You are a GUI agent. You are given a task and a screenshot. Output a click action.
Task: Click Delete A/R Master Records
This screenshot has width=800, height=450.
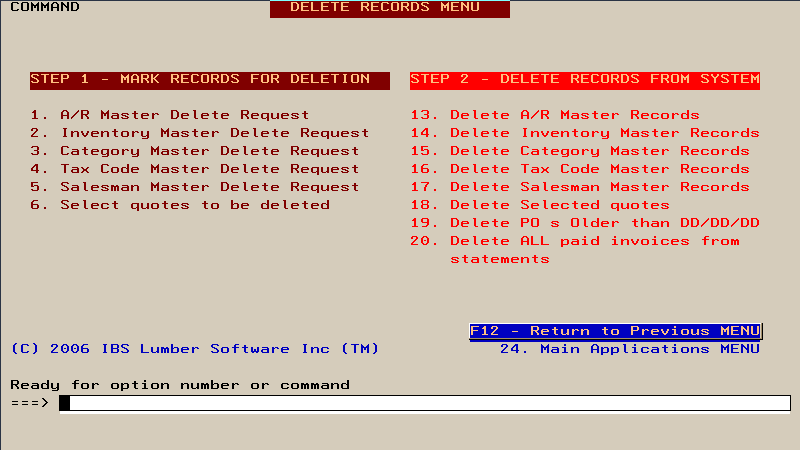coord(555,115)
